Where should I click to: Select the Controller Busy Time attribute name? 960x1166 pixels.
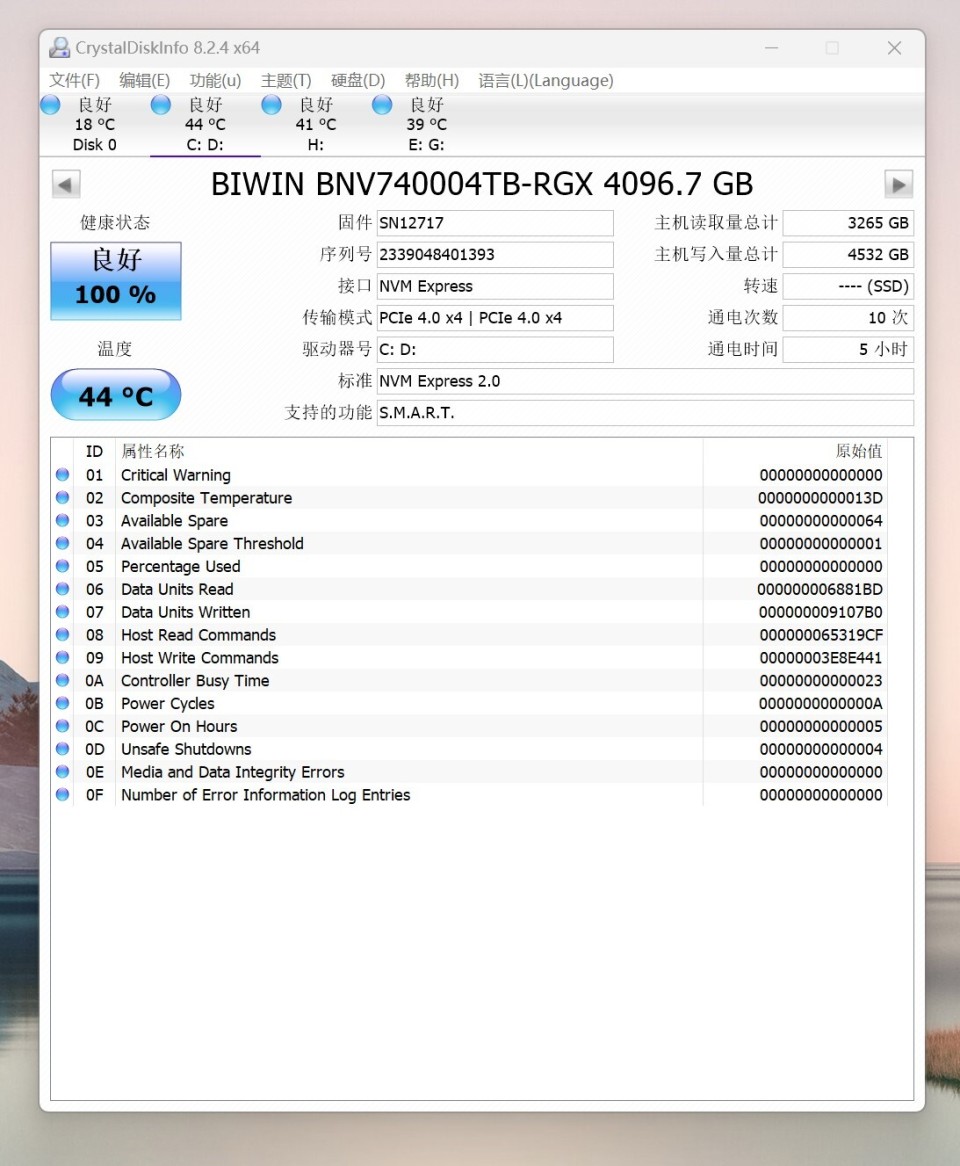195,680
